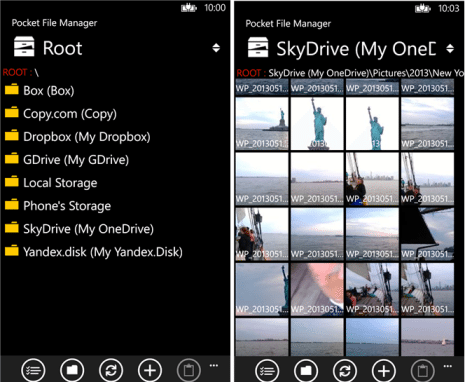Image resolution: width=465 pixels, height=382 pixels.
Task: Open the thumbnail with small white sailboat on water
Action: click(427, 337)
